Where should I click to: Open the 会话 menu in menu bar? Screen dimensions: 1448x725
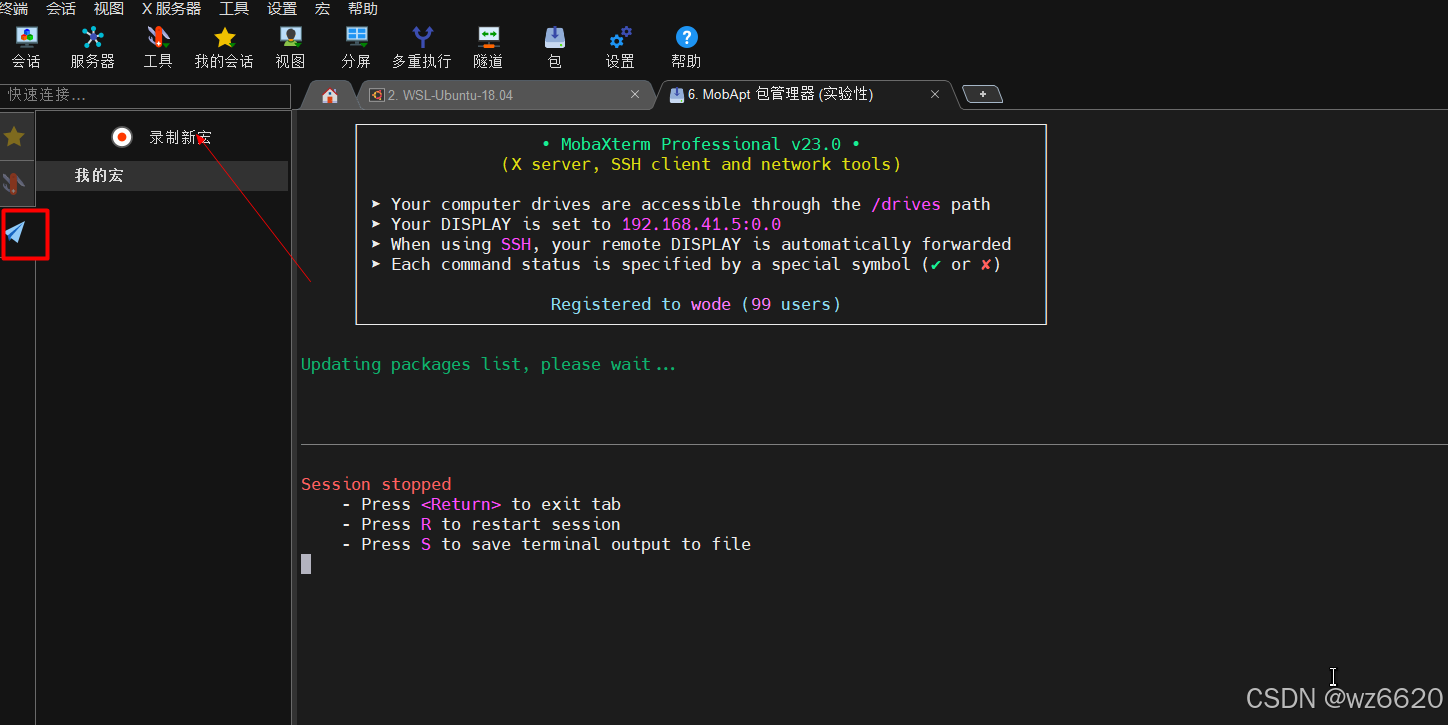click(x=61, y=9)
